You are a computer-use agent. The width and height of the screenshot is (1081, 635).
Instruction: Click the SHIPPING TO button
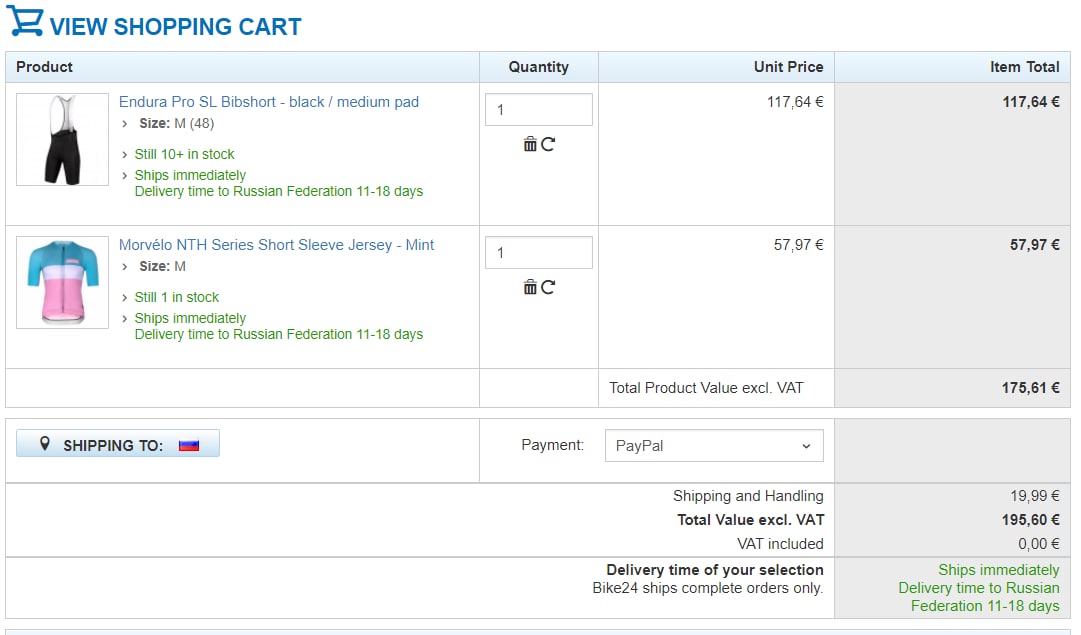[118, 443]
